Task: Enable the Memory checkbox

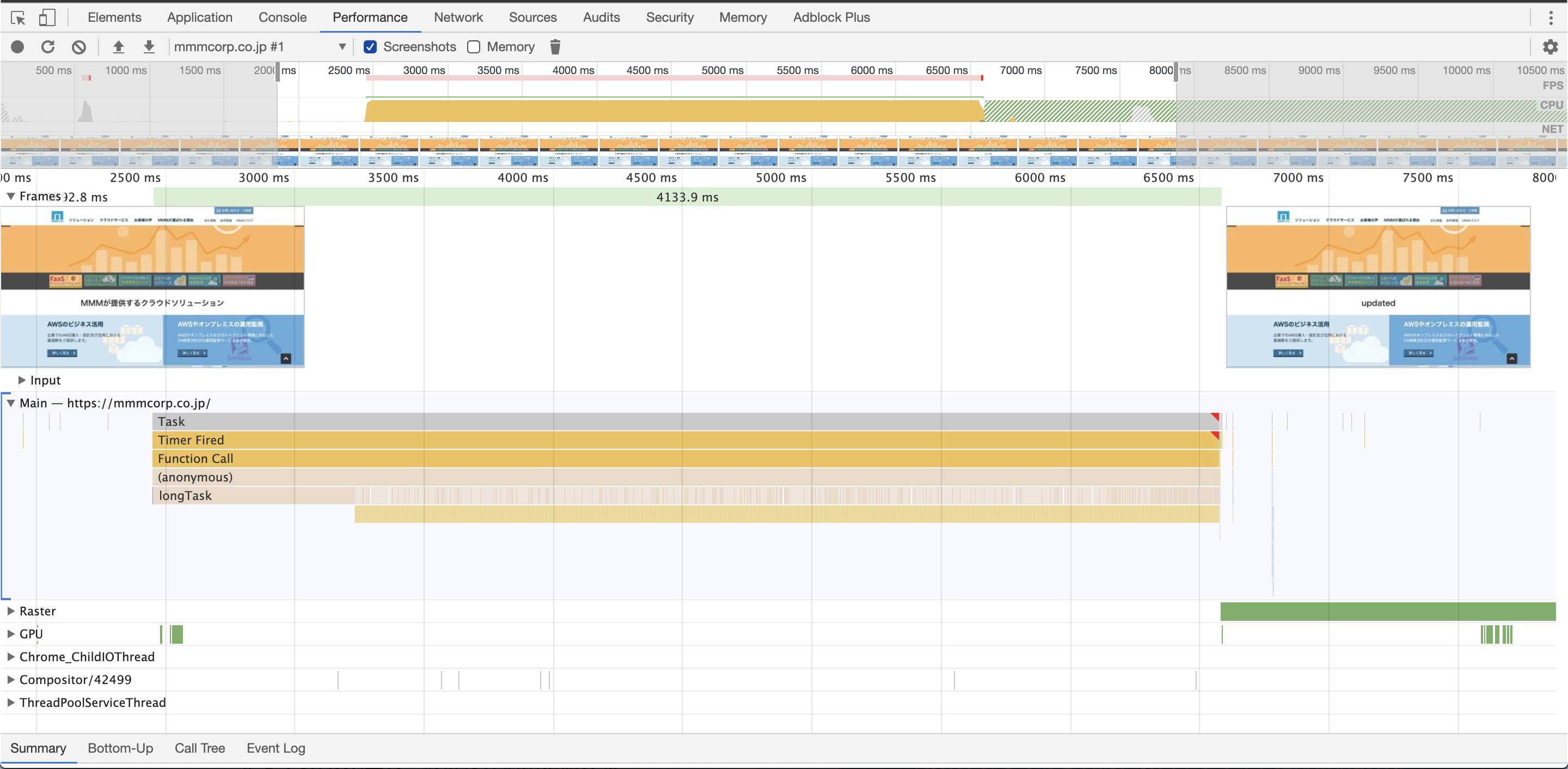Action: point(473,46)
